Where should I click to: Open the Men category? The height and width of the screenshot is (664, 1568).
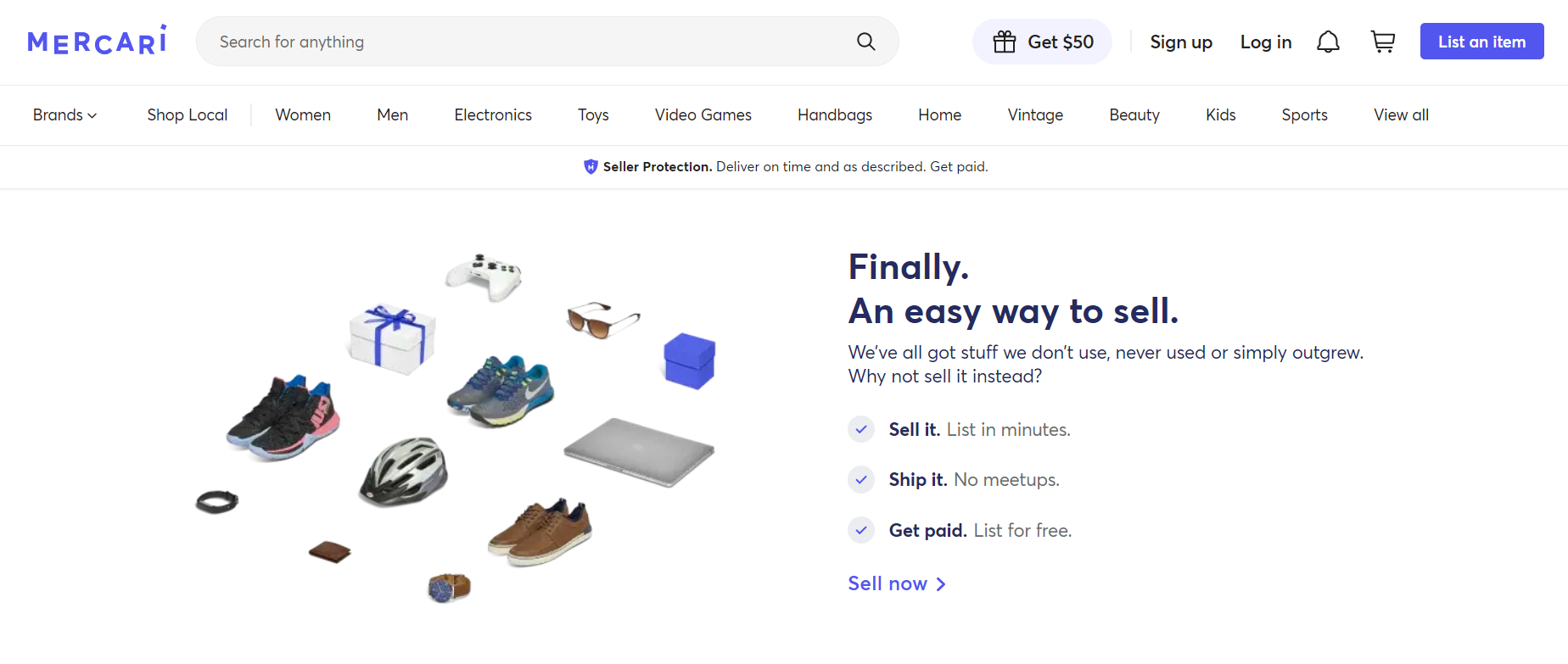coord(392,114)
